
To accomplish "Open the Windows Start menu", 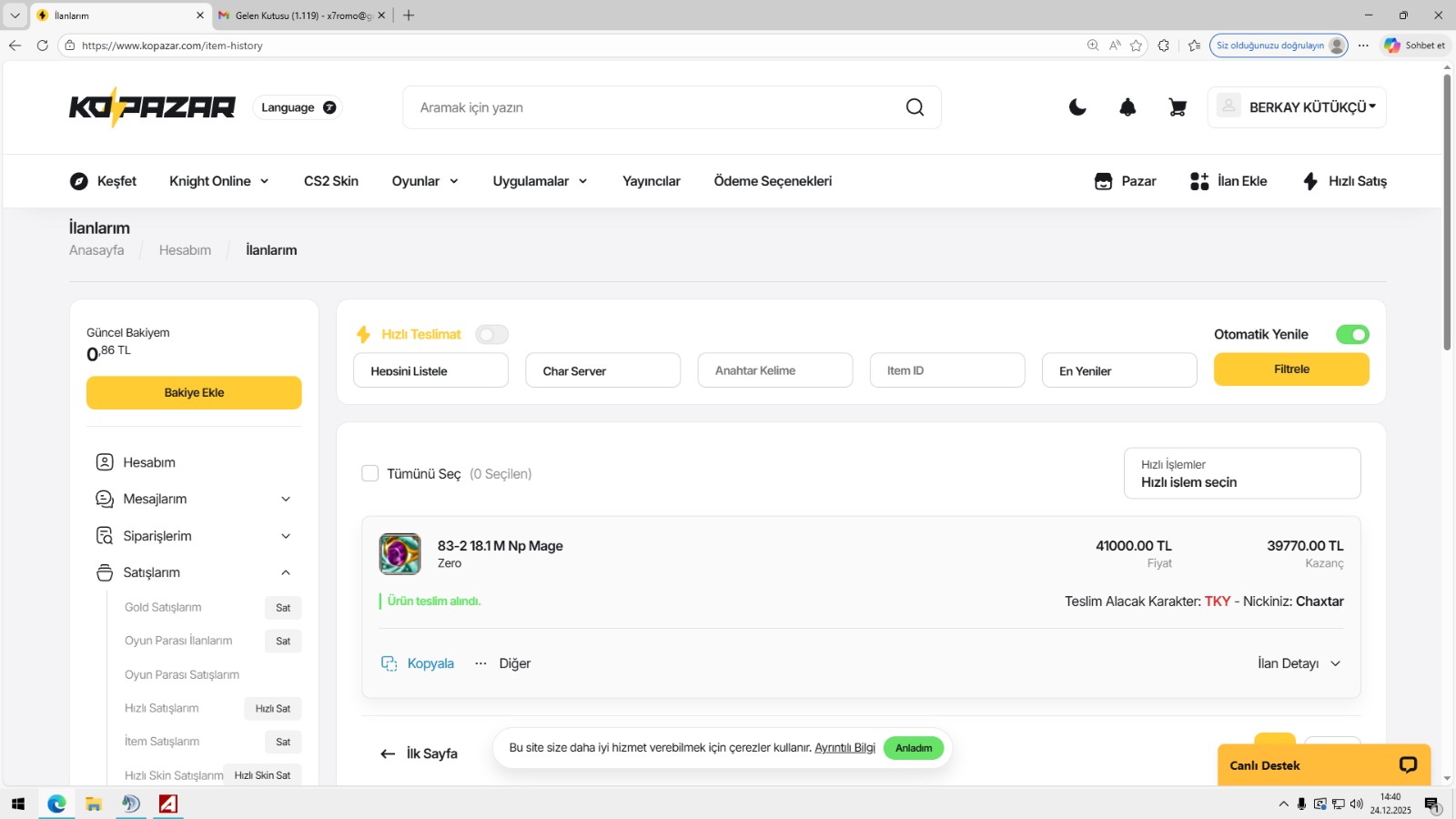I will tap(18, 804).
